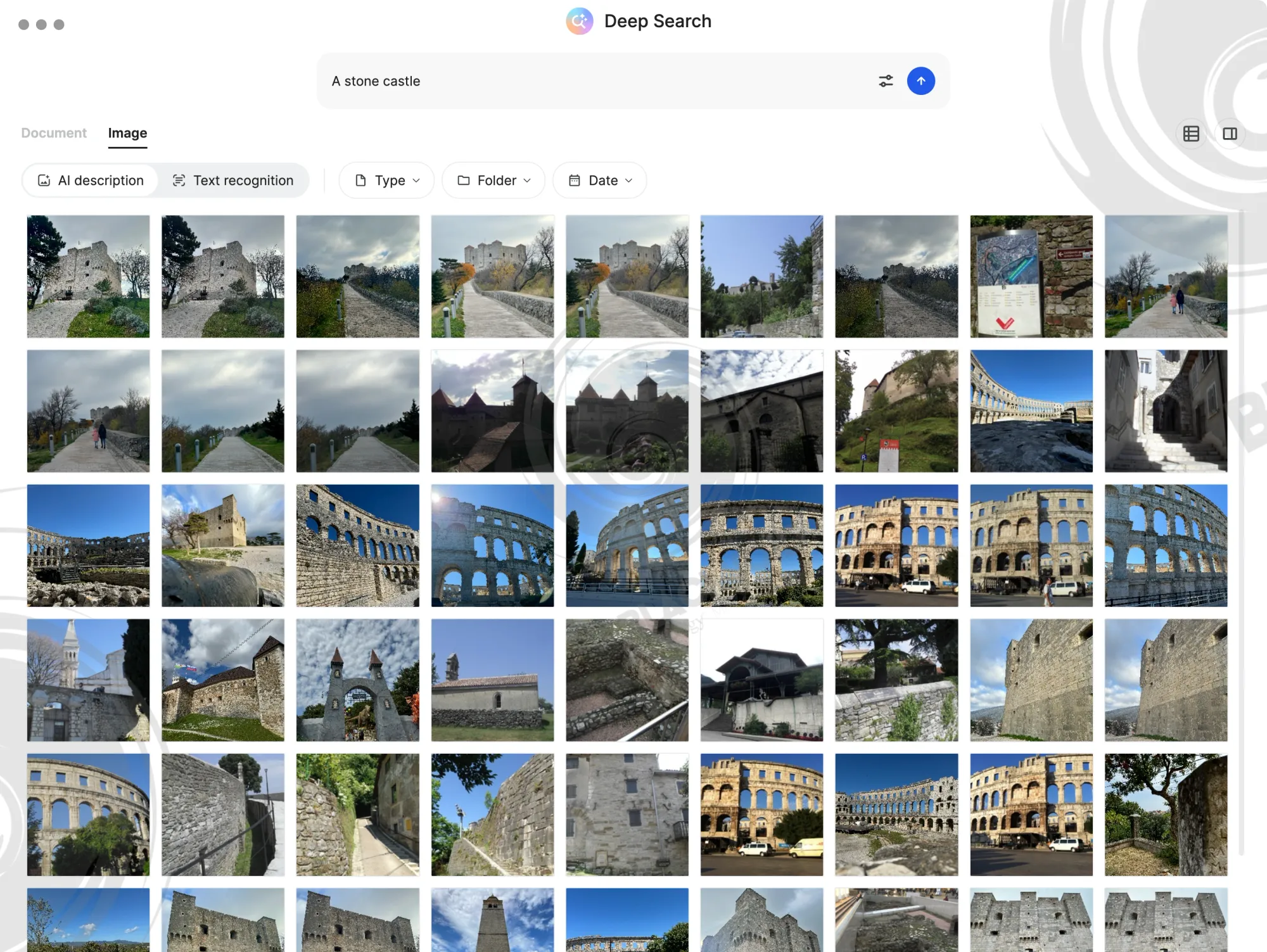Expand the Date dropdown chevron

click(x=628, y=181)
